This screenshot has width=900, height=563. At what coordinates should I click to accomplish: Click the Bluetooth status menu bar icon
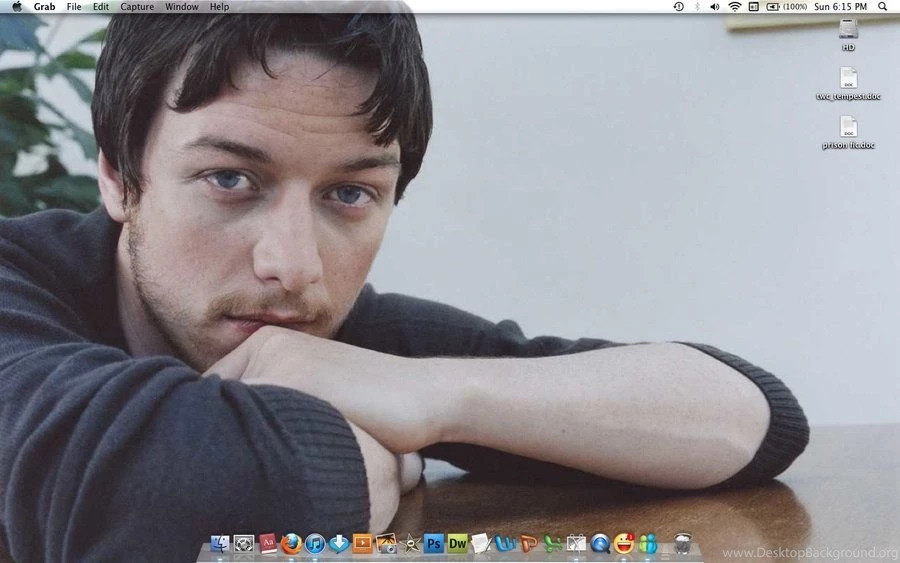(697, 7)
